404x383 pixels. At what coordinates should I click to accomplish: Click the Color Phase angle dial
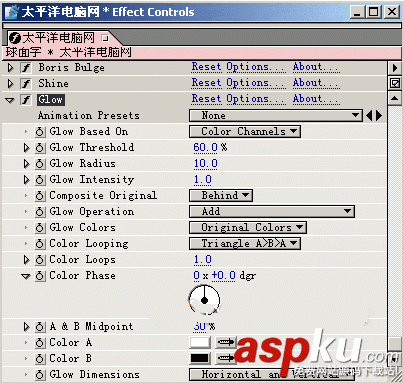pos(204,300)
